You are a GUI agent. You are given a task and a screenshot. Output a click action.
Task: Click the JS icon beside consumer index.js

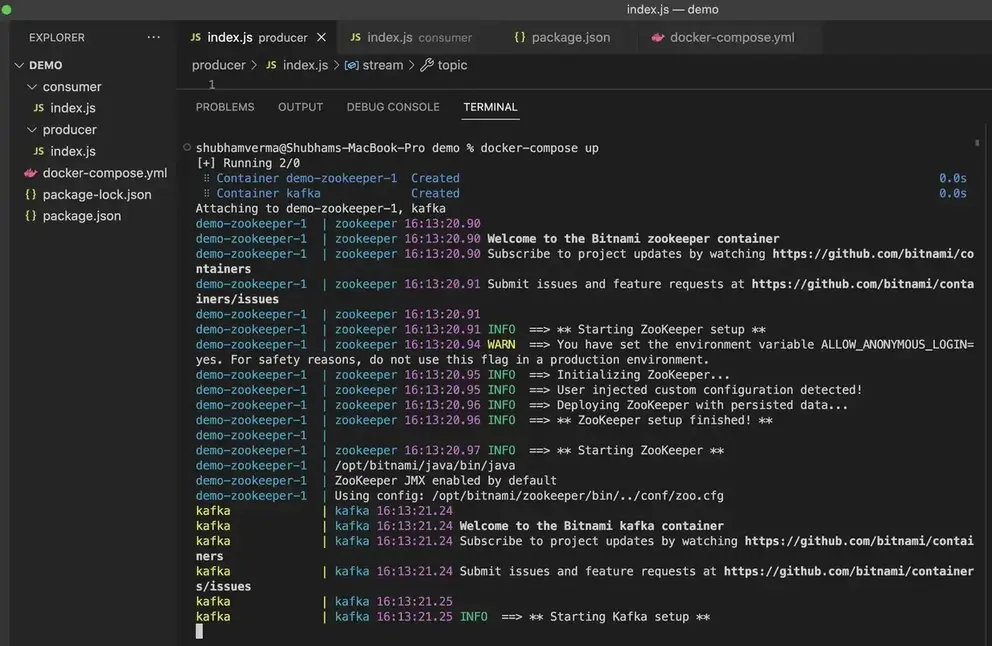39,108
